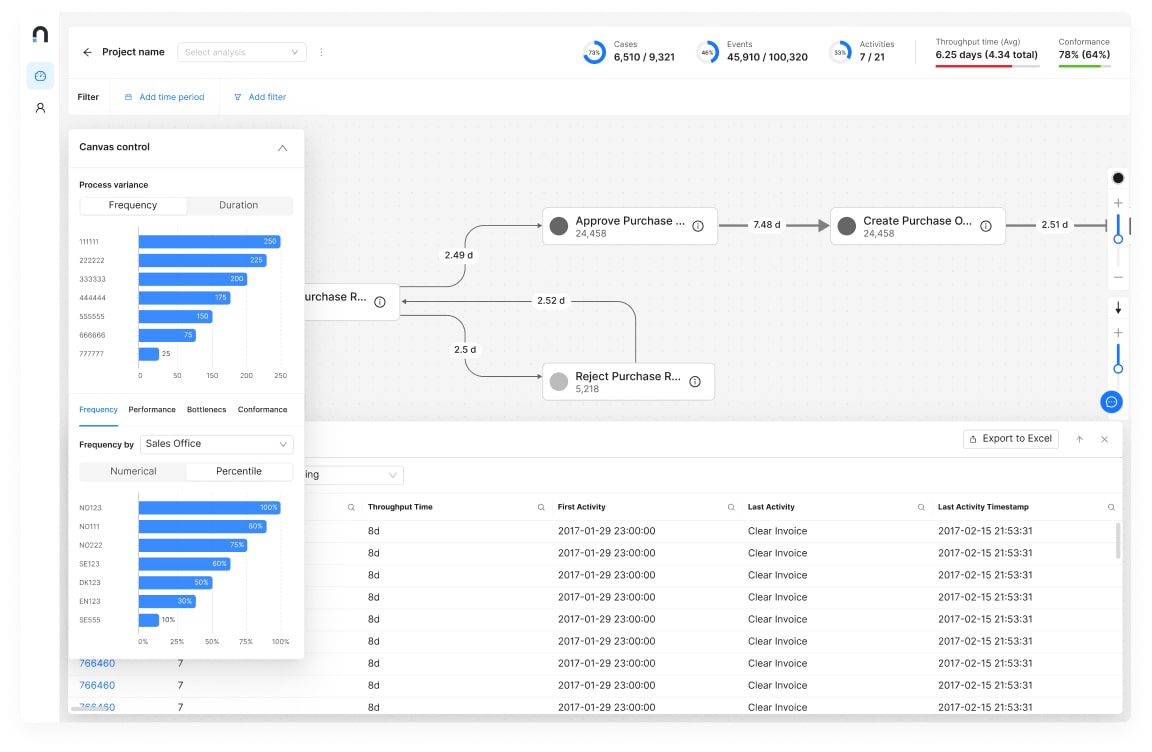Click the Activities 33% progress ring

click(x=840, y=52)
